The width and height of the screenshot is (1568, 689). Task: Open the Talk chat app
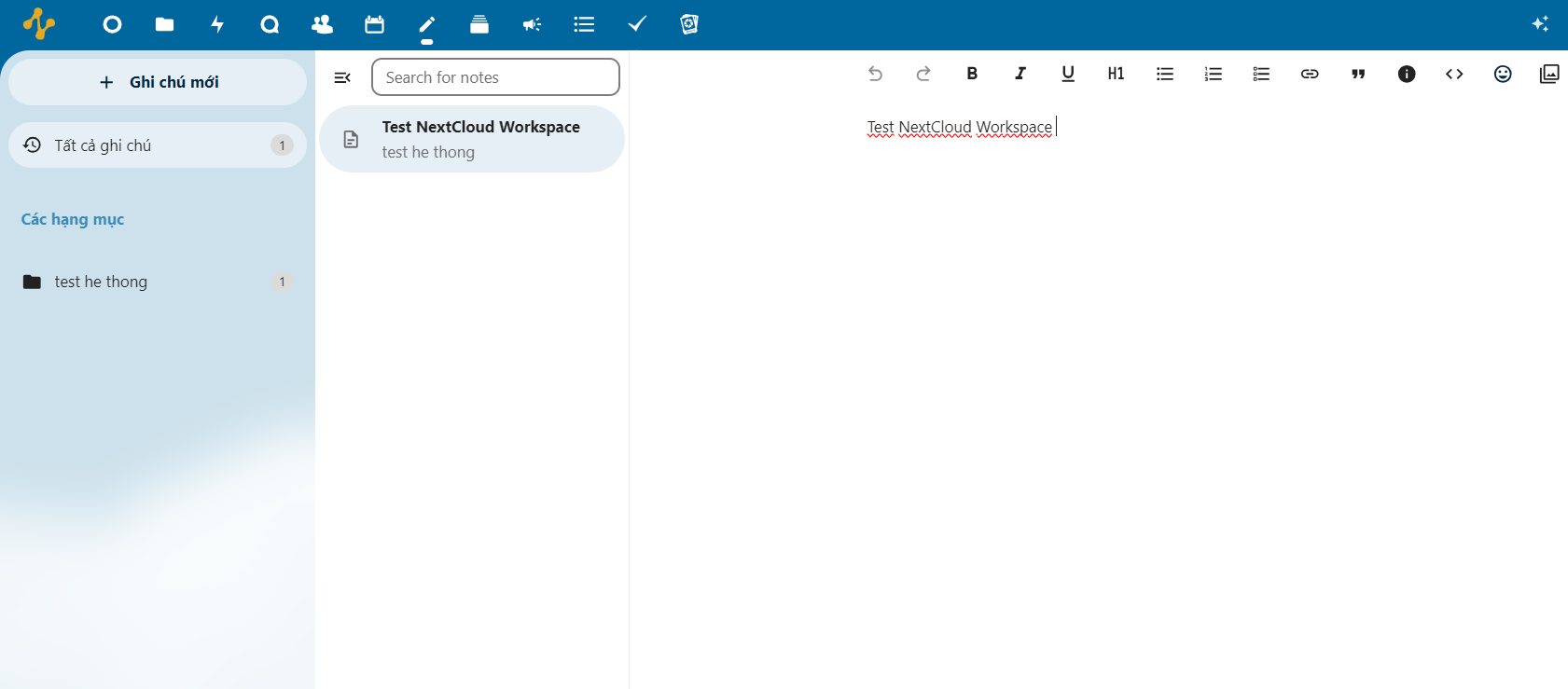(270, 24)
